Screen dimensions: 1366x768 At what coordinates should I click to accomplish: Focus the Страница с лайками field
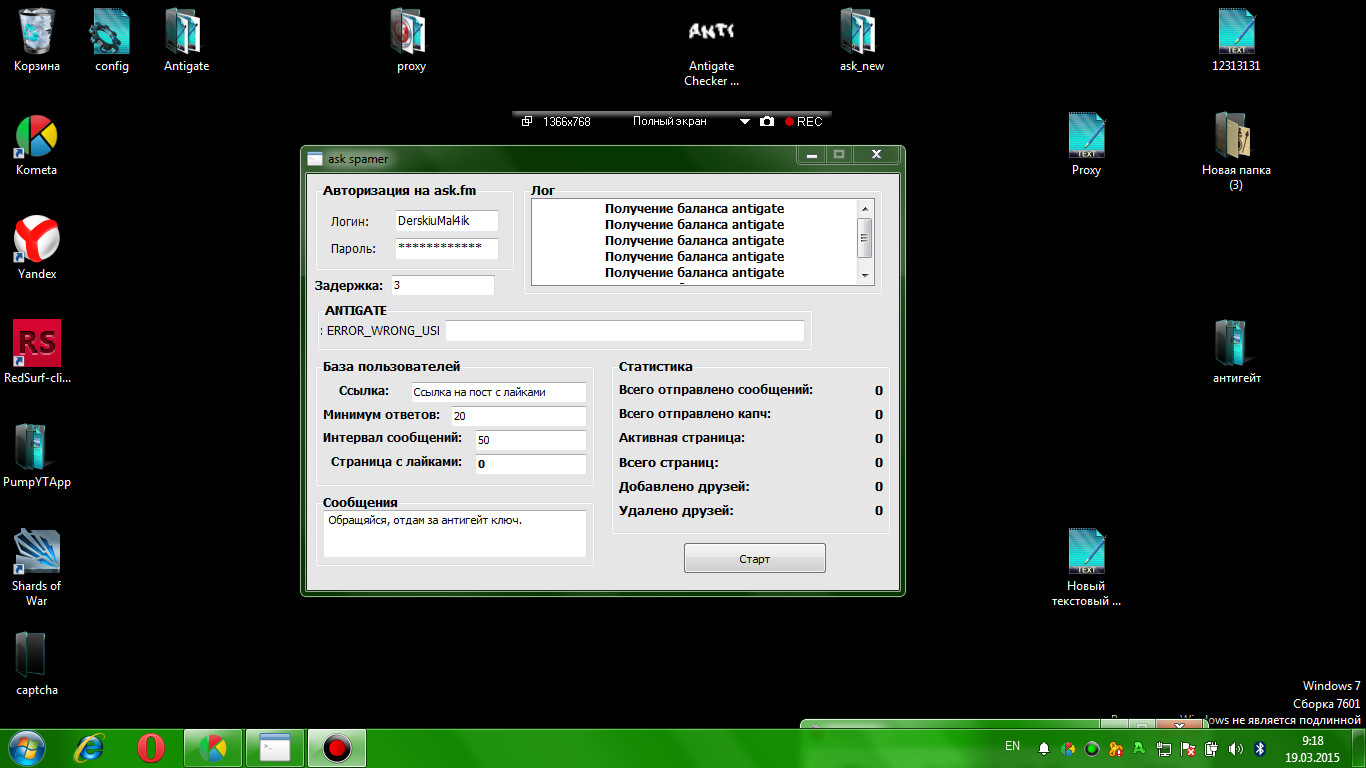click(x=529, y=464)
